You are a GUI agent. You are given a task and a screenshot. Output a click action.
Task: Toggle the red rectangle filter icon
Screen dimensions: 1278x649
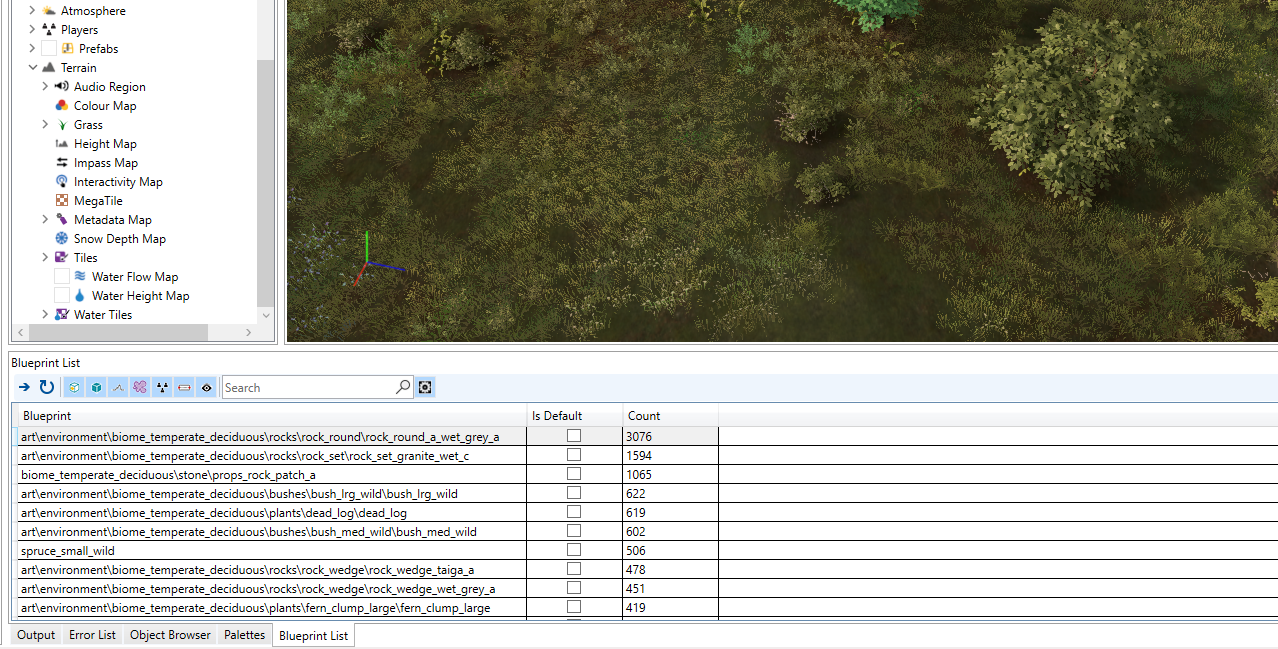[184, 387]
